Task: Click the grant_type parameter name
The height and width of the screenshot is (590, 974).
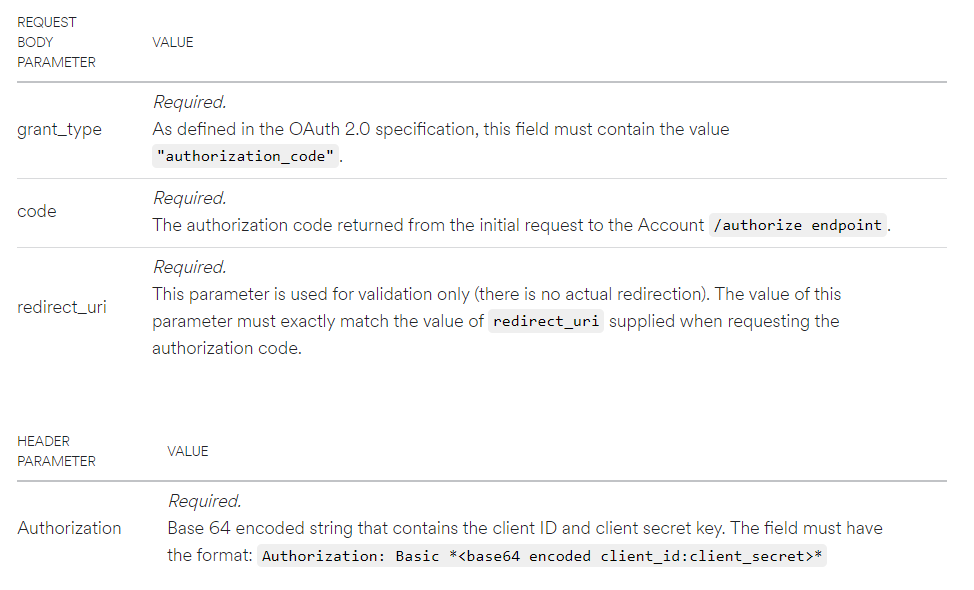Action: (59, 130)
